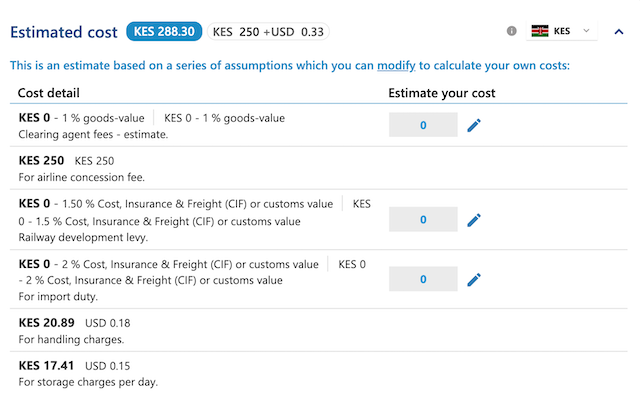The width and height of the screenshot is (640, 396).
Task: Click the storage charges per day row
Action: tap(318, 374)
